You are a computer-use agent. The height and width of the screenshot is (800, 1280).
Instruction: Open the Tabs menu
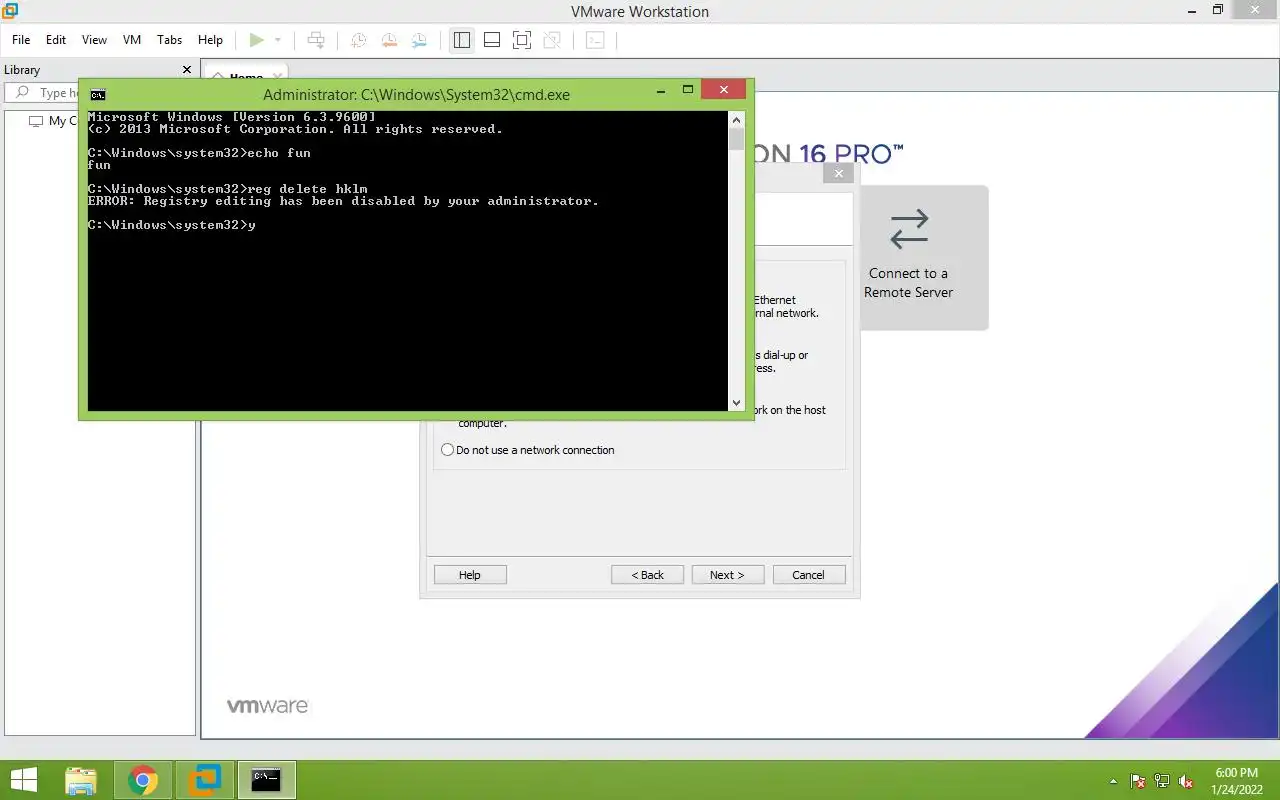170,40
